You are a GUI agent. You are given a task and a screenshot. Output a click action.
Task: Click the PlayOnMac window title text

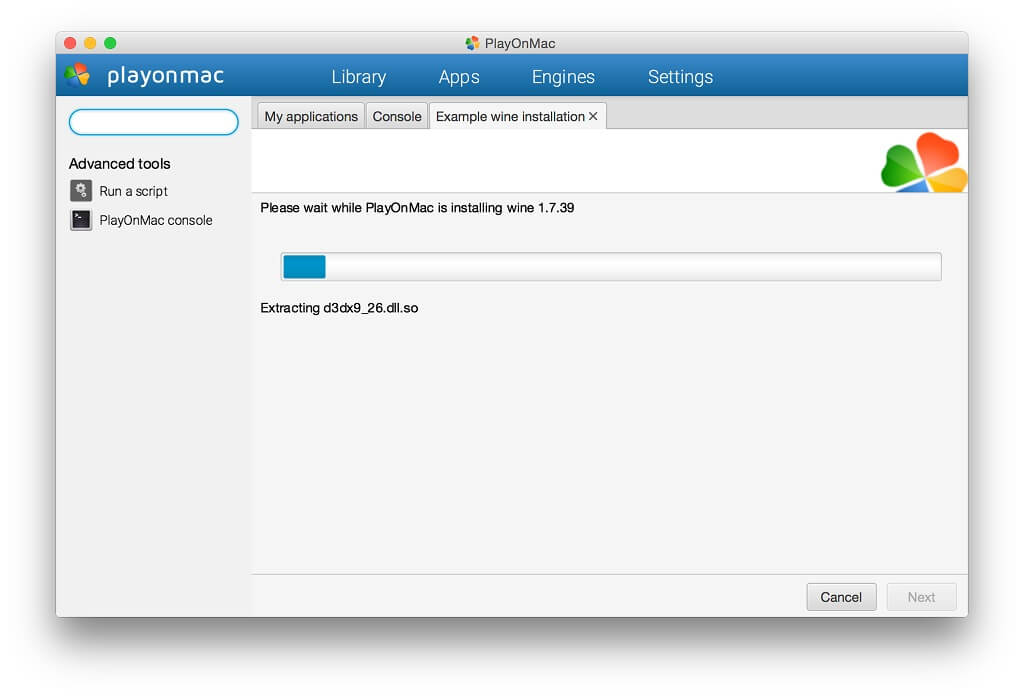520,43
